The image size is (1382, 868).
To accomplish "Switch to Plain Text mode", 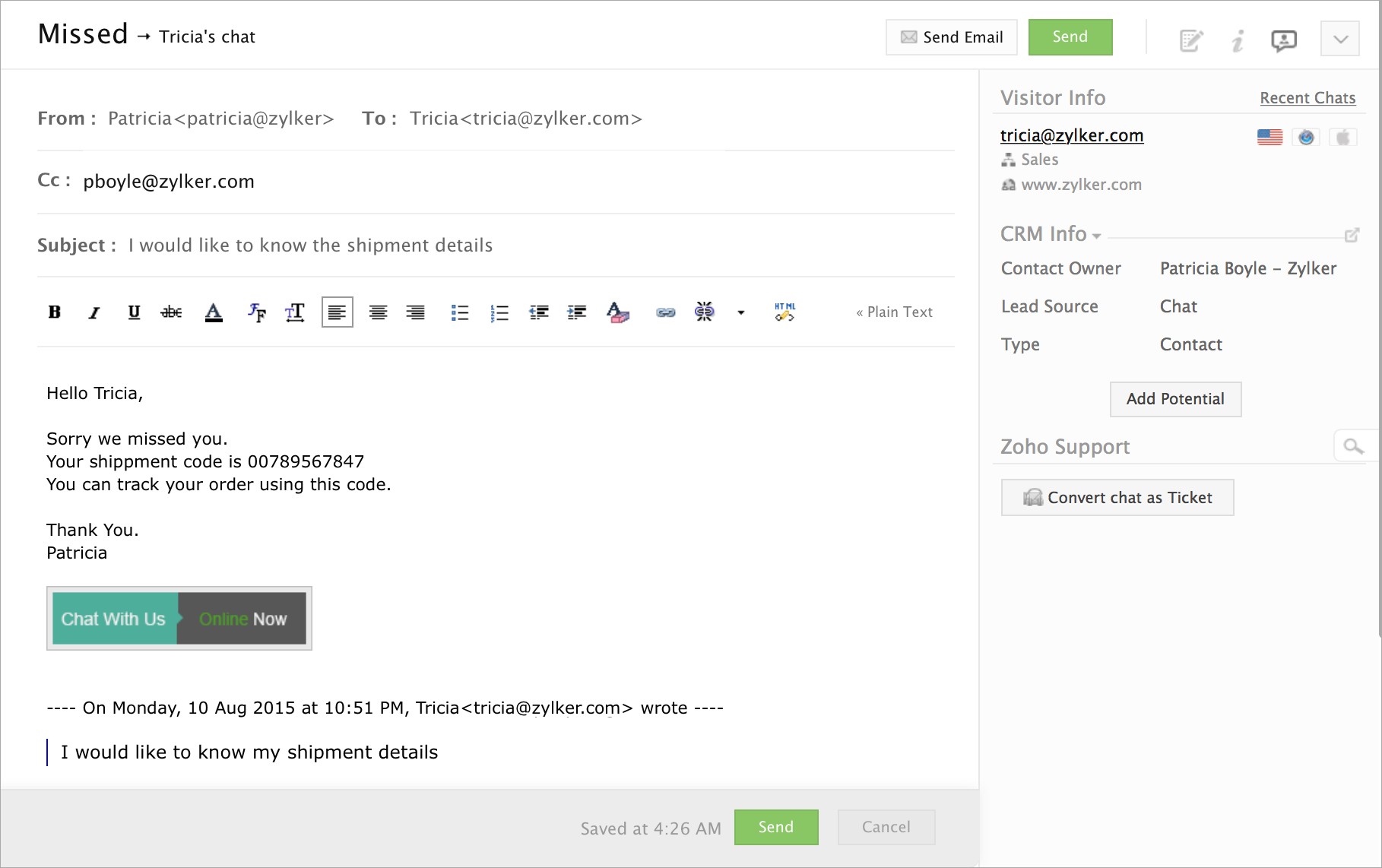I will point(894,312).
